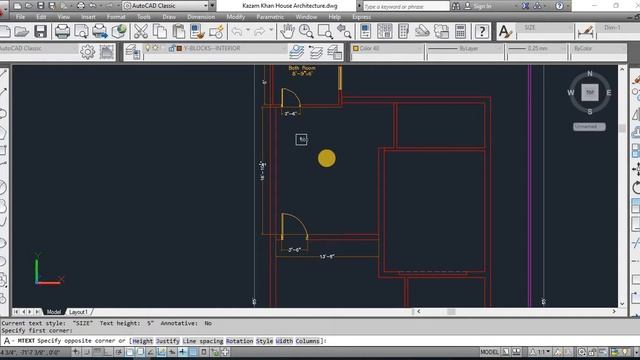Click the Dimension Style icon

[586, 31]
